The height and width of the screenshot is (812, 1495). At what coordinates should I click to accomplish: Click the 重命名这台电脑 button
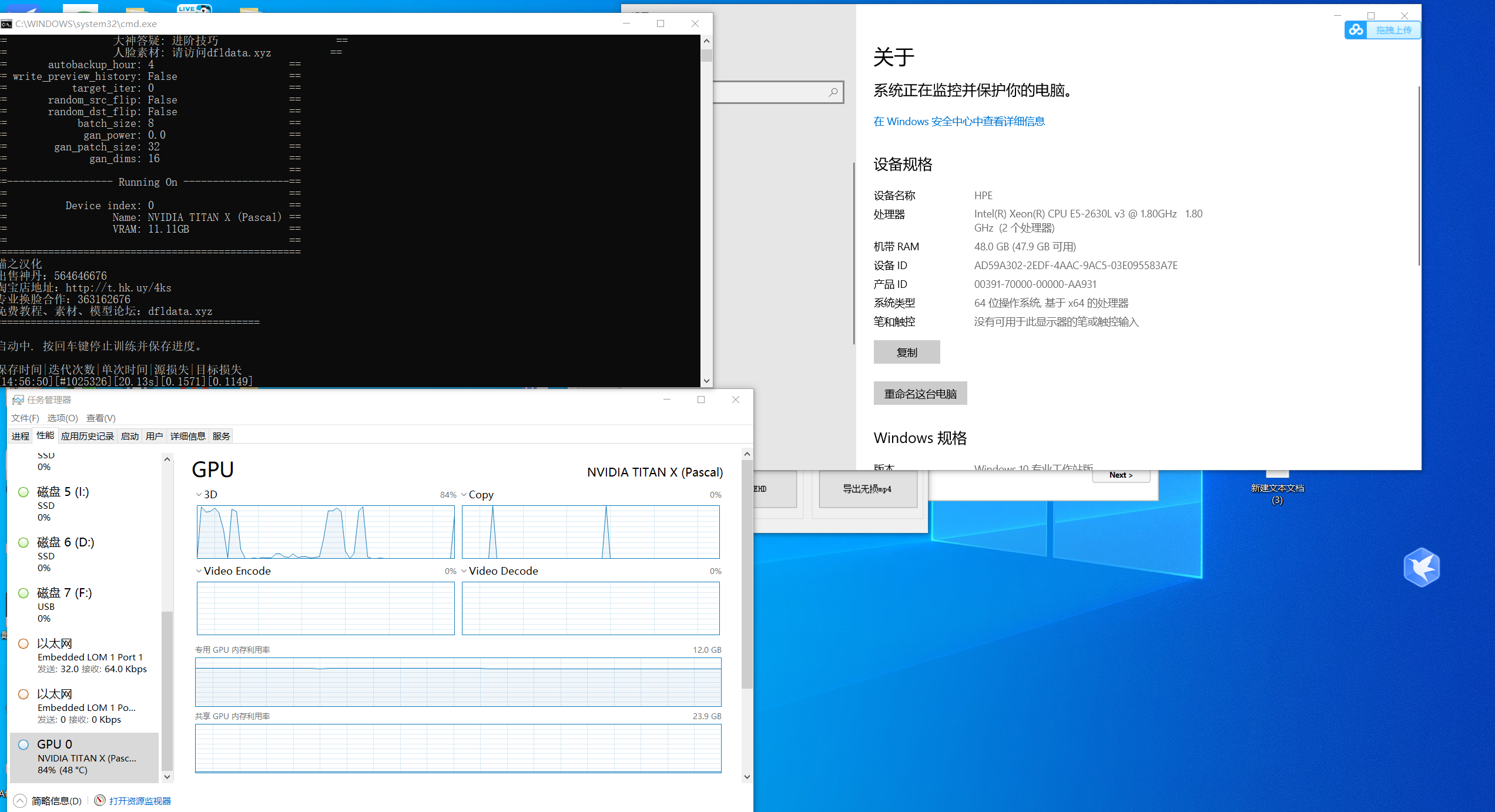pos(920,394)
